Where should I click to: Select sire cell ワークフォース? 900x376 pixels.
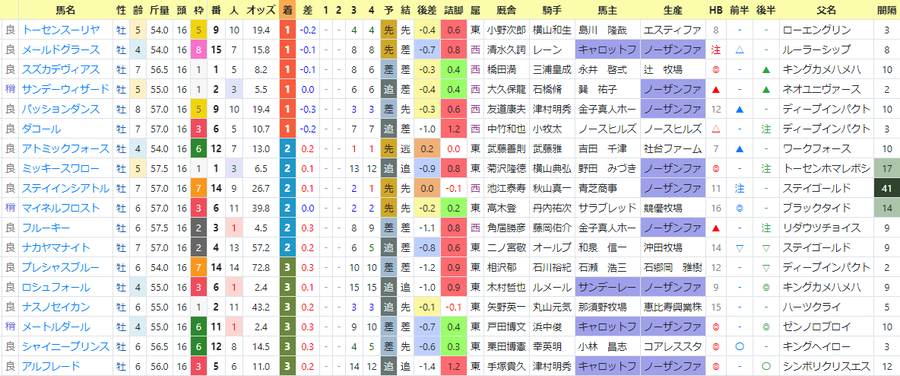[x=818, y=149]
